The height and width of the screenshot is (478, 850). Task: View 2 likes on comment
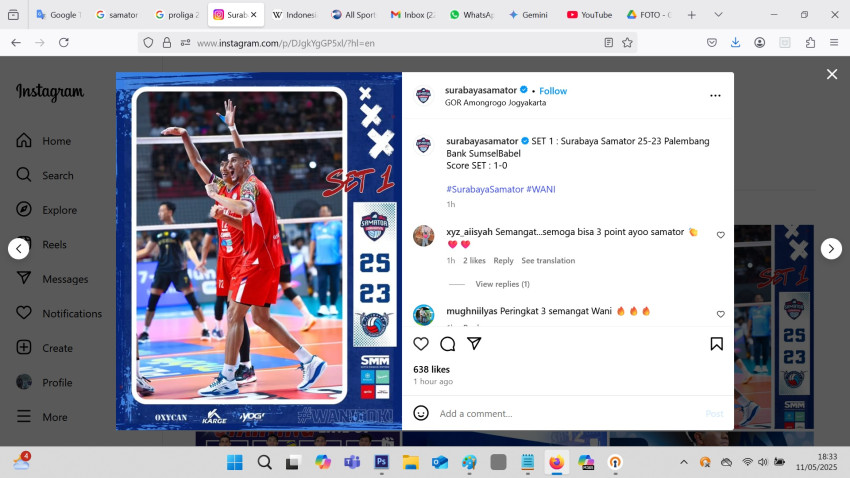click(474, 261)
